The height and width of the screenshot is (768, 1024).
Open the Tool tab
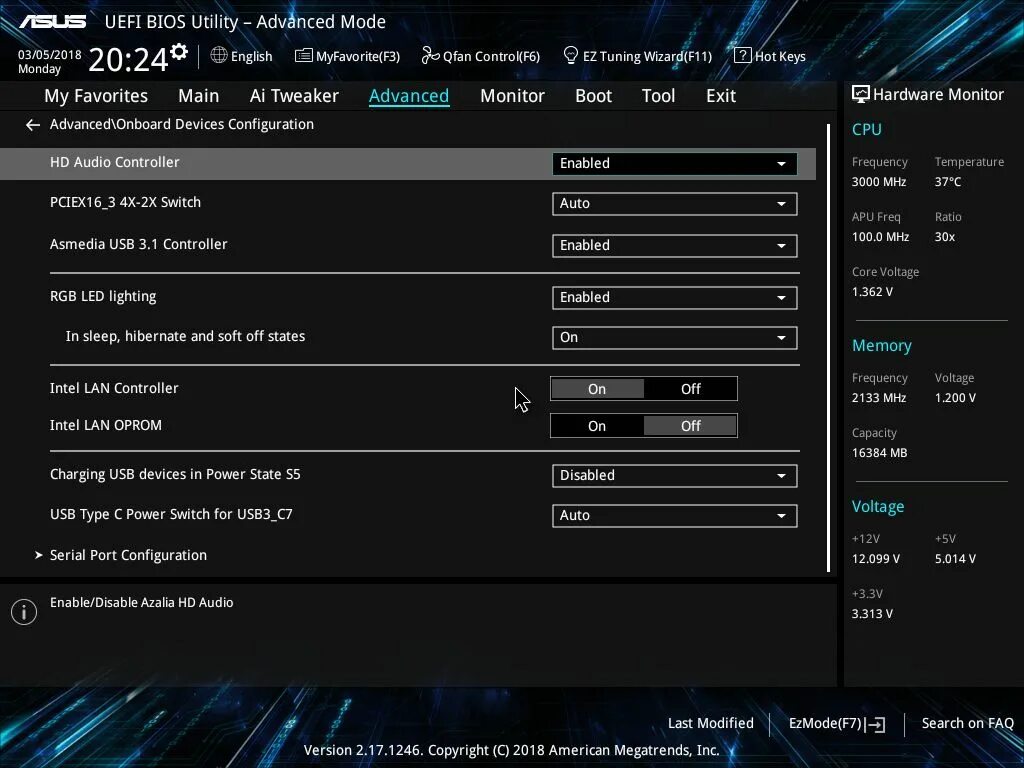point(658,96)
